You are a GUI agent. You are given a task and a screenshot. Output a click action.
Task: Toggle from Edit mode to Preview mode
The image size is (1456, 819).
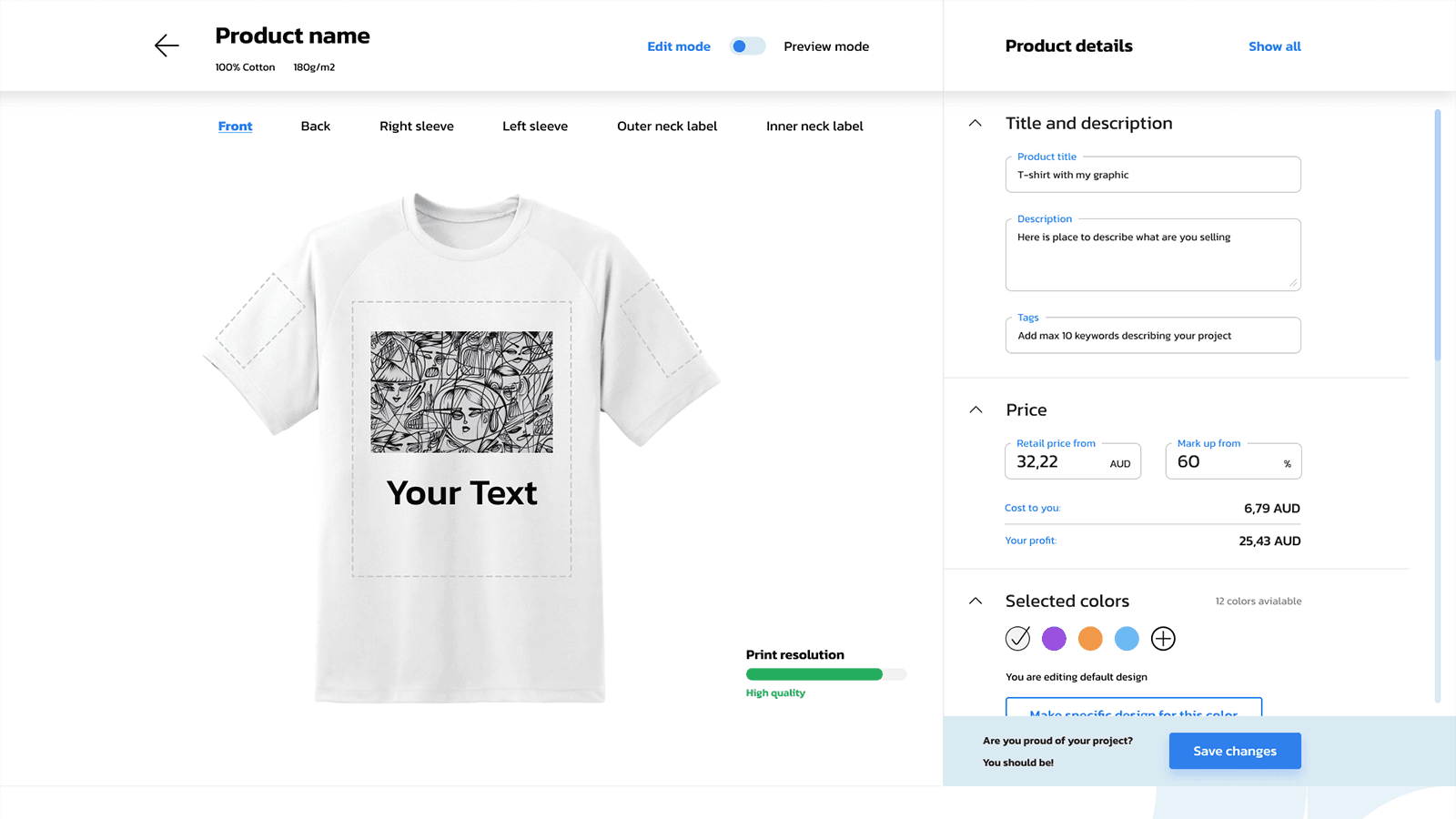point(747,45)
